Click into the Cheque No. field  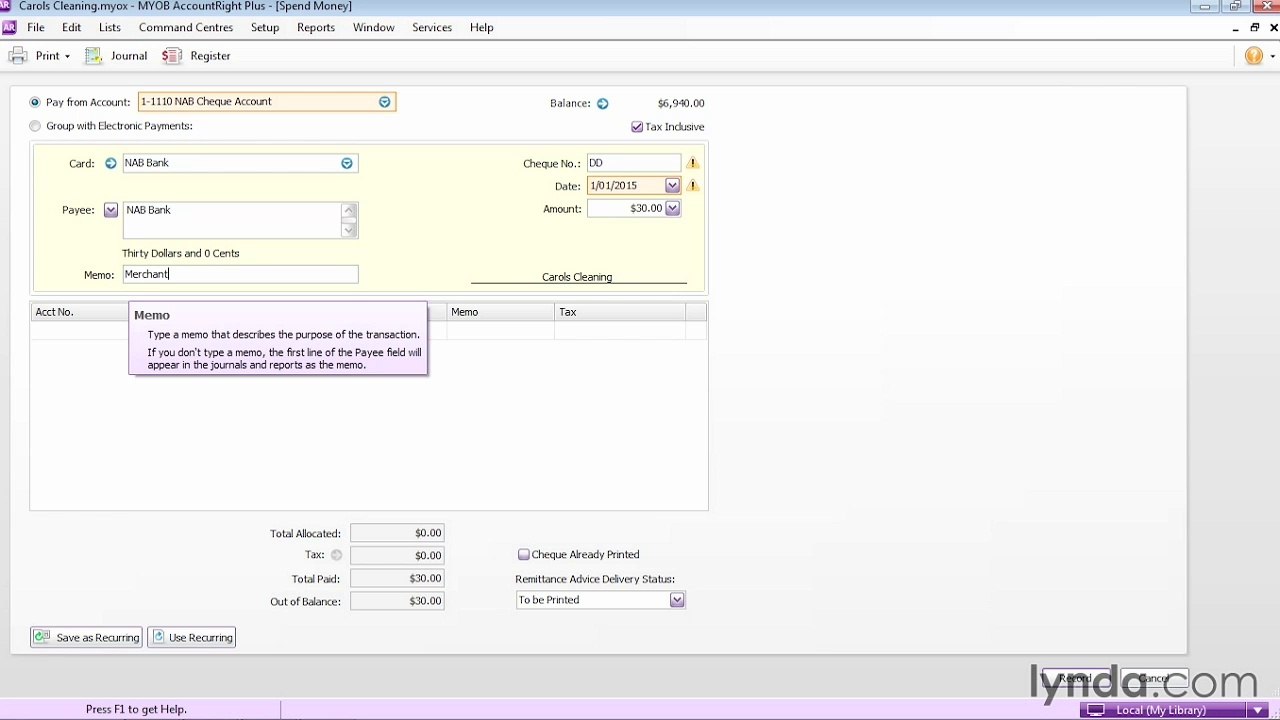click(x=634, y=163)
